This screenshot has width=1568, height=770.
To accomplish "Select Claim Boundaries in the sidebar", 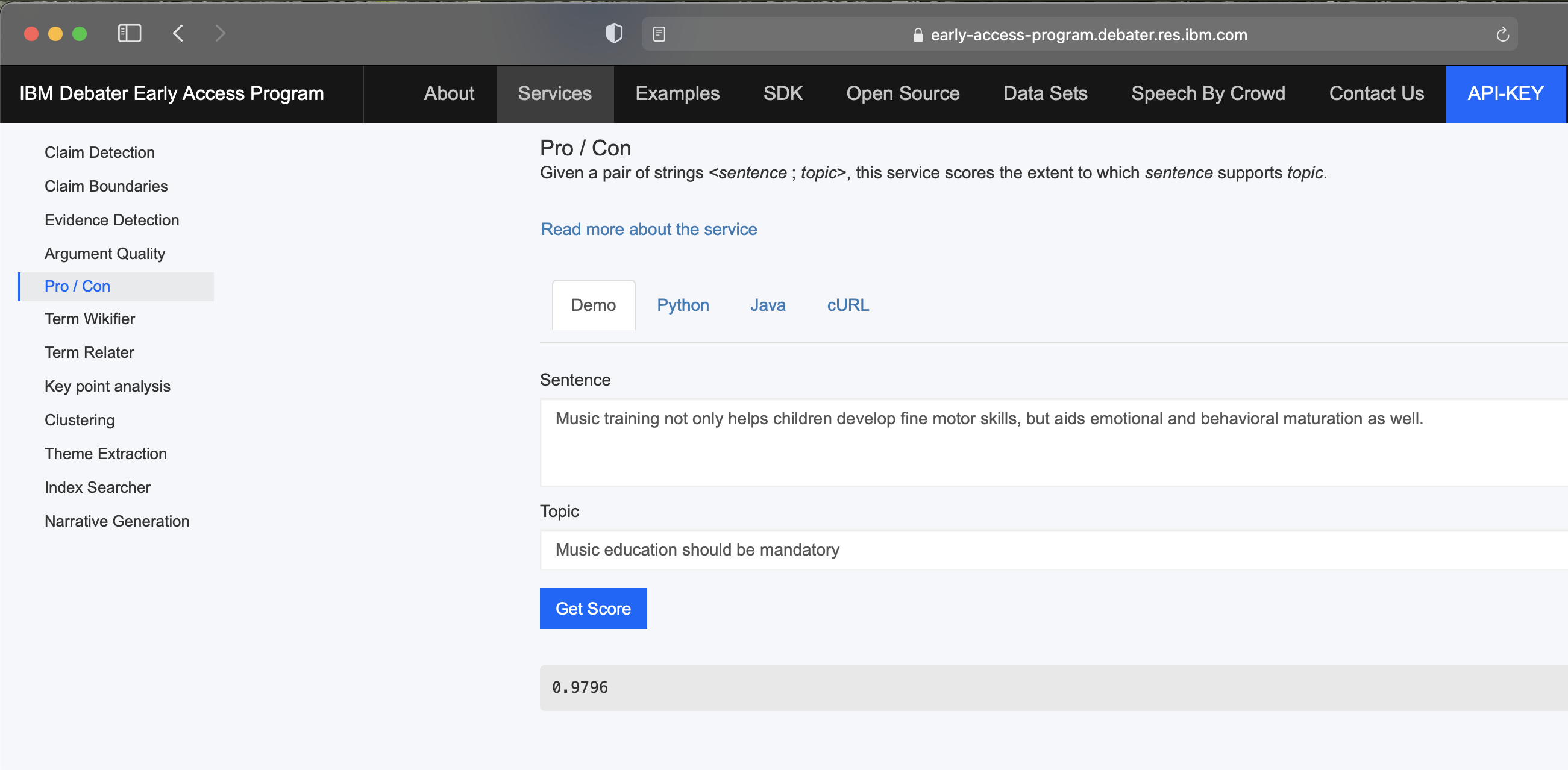I will pos(106,186).
